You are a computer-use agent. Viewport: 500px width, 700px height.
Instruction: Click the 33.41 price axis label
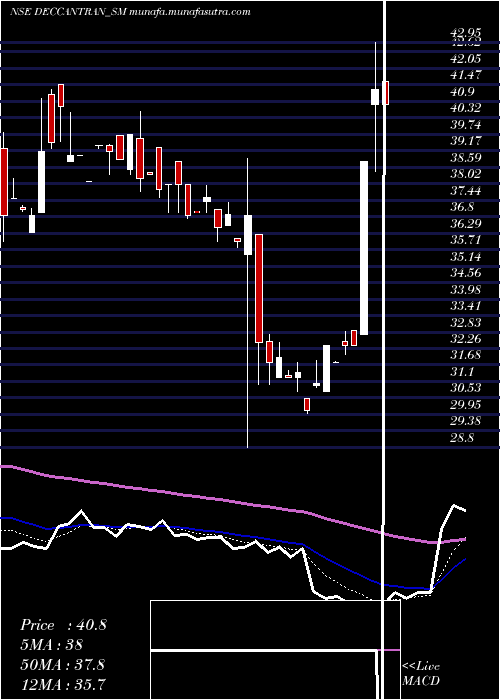pyautogui.click(x=466, y=306)
